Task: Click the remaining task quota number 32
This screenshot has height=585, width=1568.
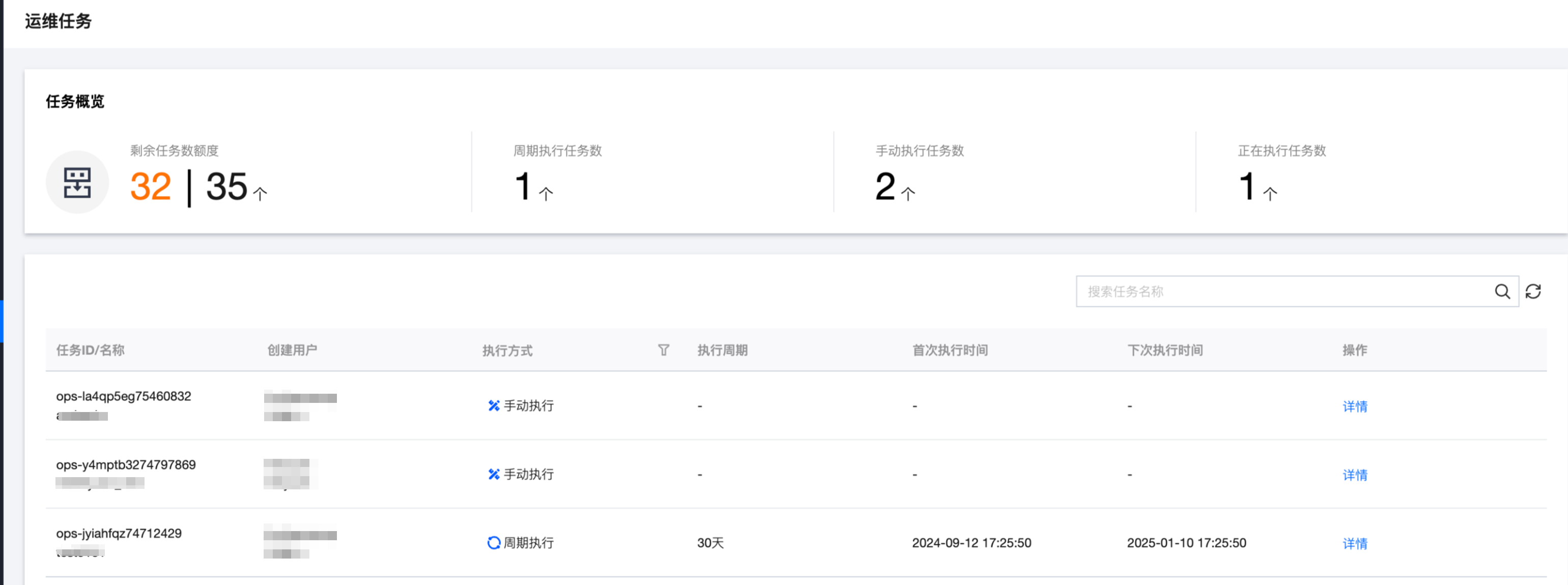Action: [150, 186]
